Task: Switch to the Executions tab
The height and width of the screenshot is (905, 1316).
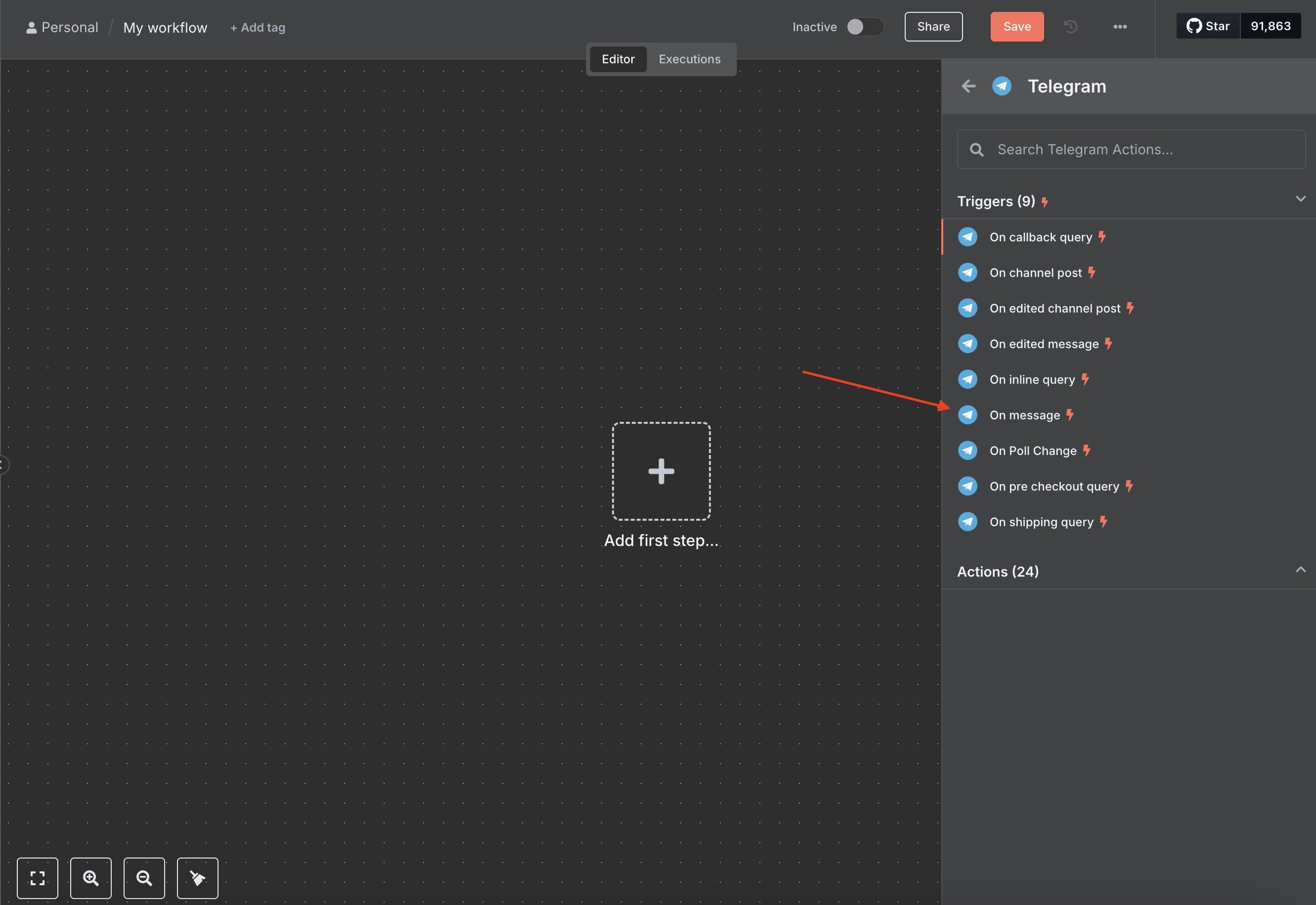Action: click(x=689, y=59)
